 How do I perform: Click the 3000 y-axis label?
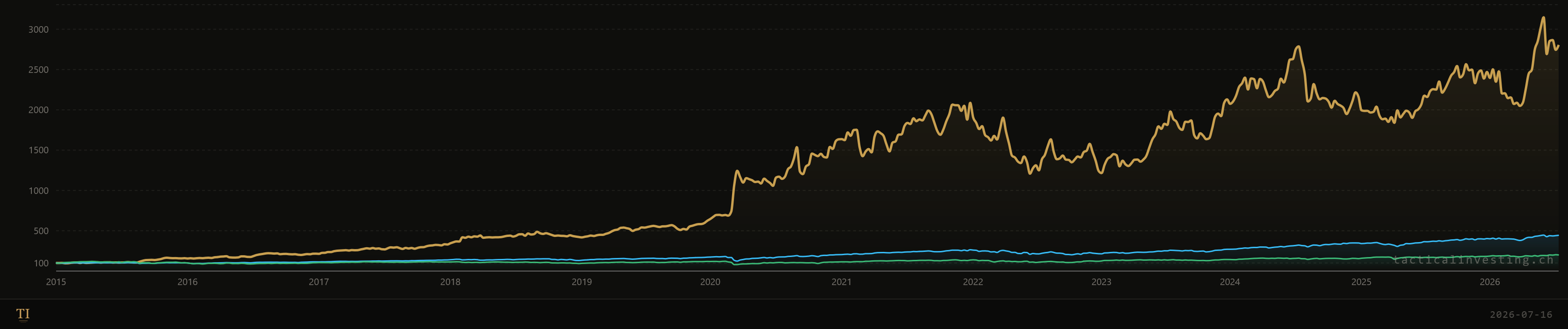pos(38,29)
